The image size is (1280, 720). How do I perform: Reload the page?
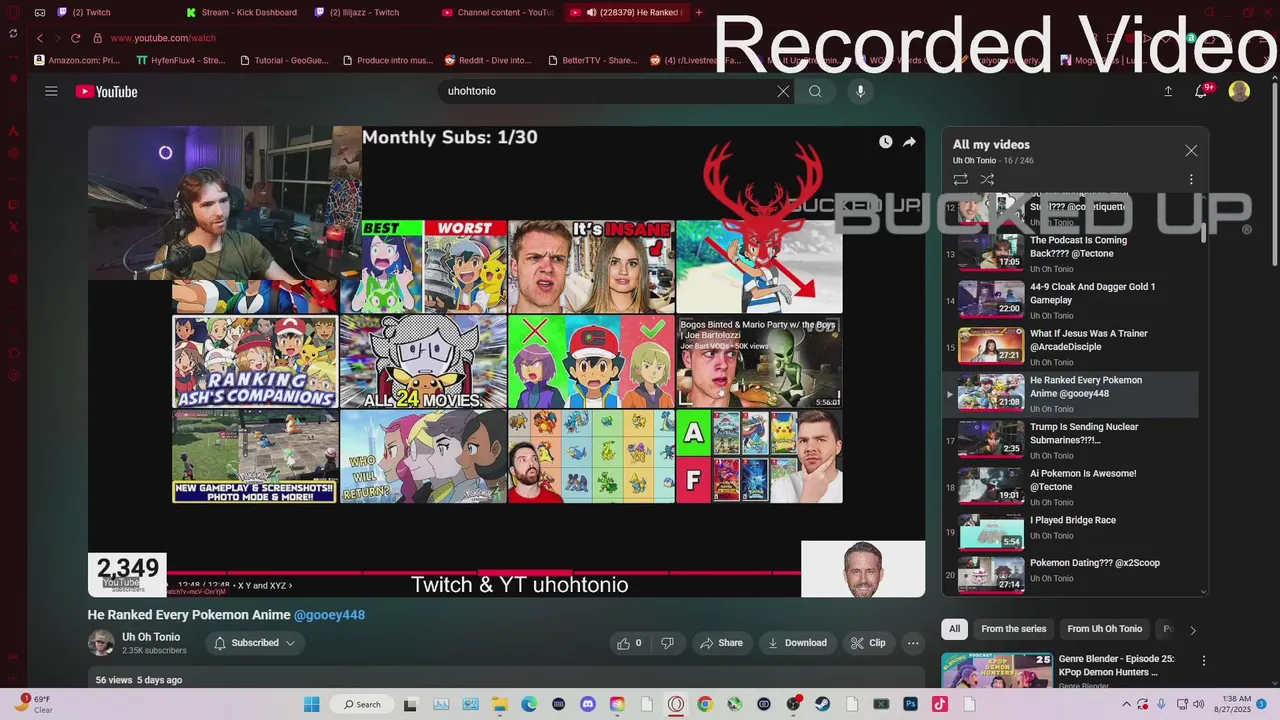[75, 38]
